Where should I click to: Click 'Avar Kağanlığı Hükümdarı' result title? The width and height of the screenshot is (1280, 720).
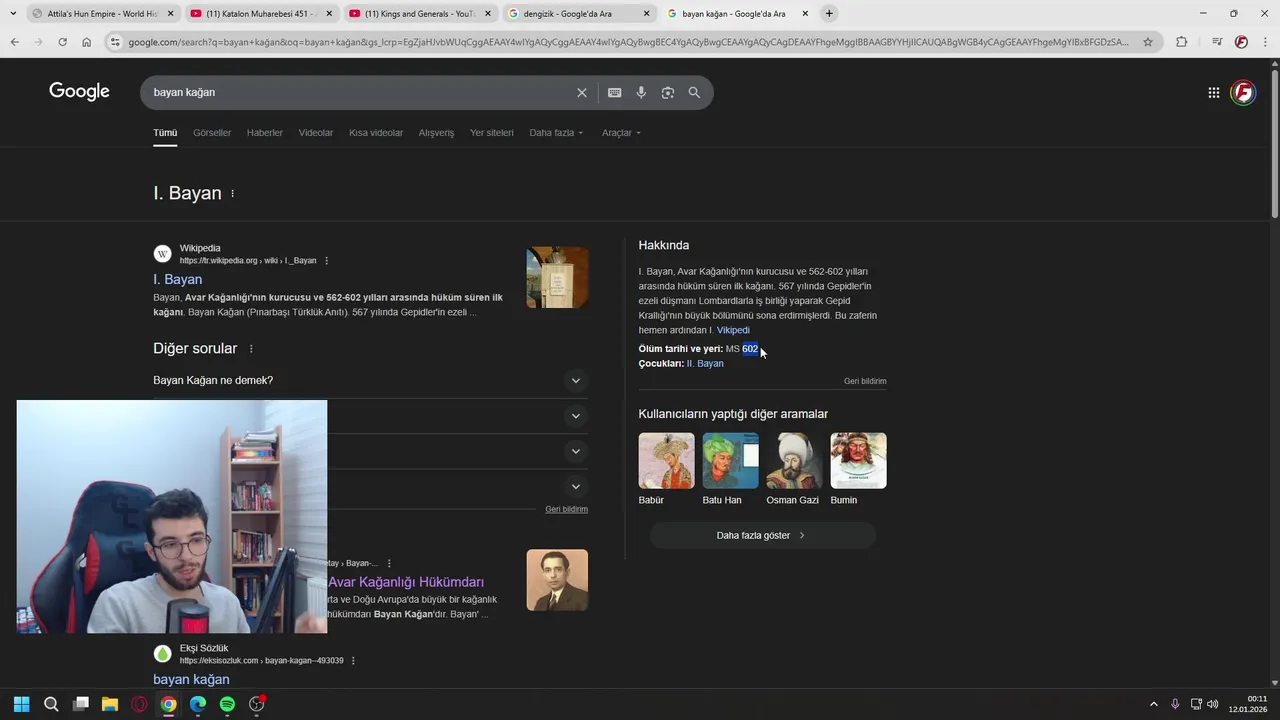pyautogui.click(x=406, y=582)
